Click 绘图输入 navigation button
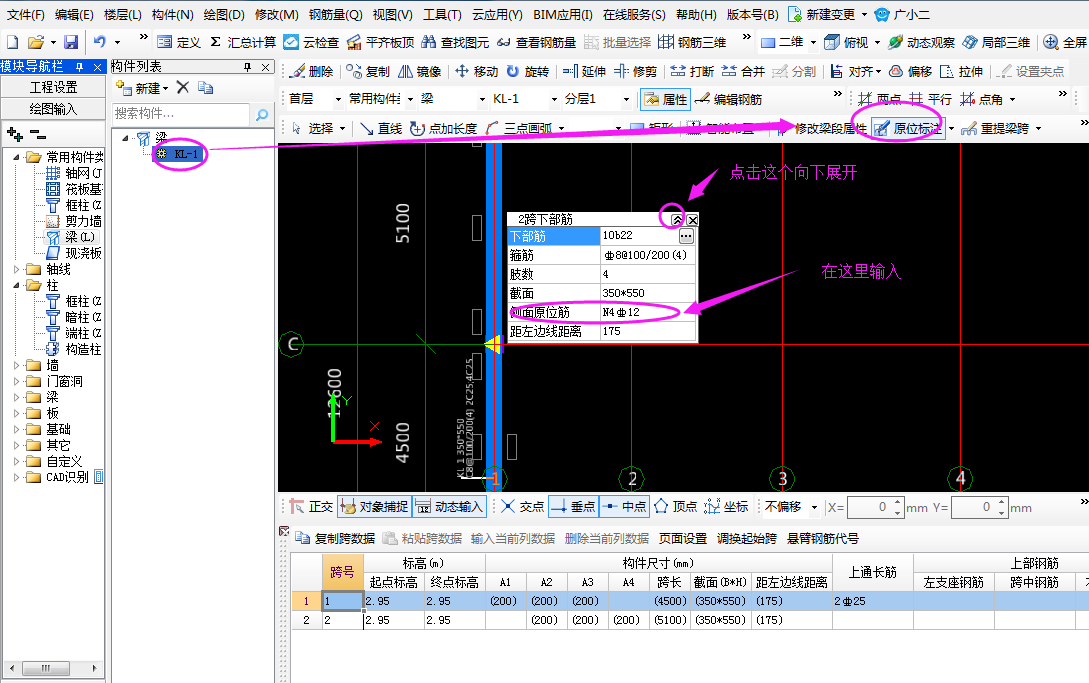 (x=53, y=109)
